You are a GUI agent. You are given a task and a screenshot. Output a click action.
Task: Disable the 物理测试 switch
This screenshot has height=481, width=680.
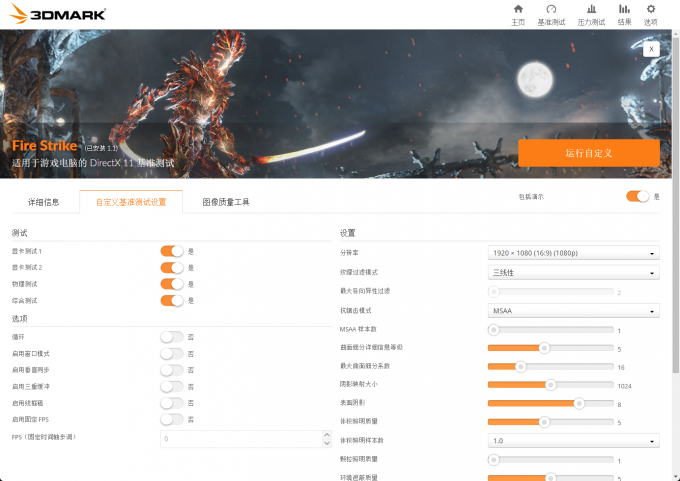(x=172, y=284)
